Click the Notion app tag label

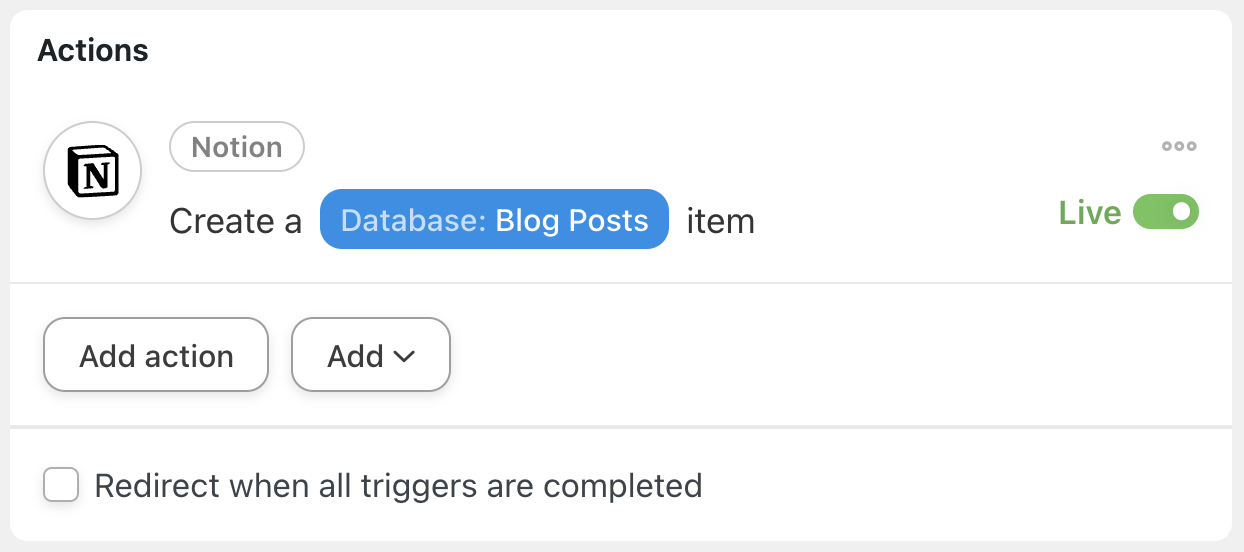pyautogui.click(x=237, y=147)
